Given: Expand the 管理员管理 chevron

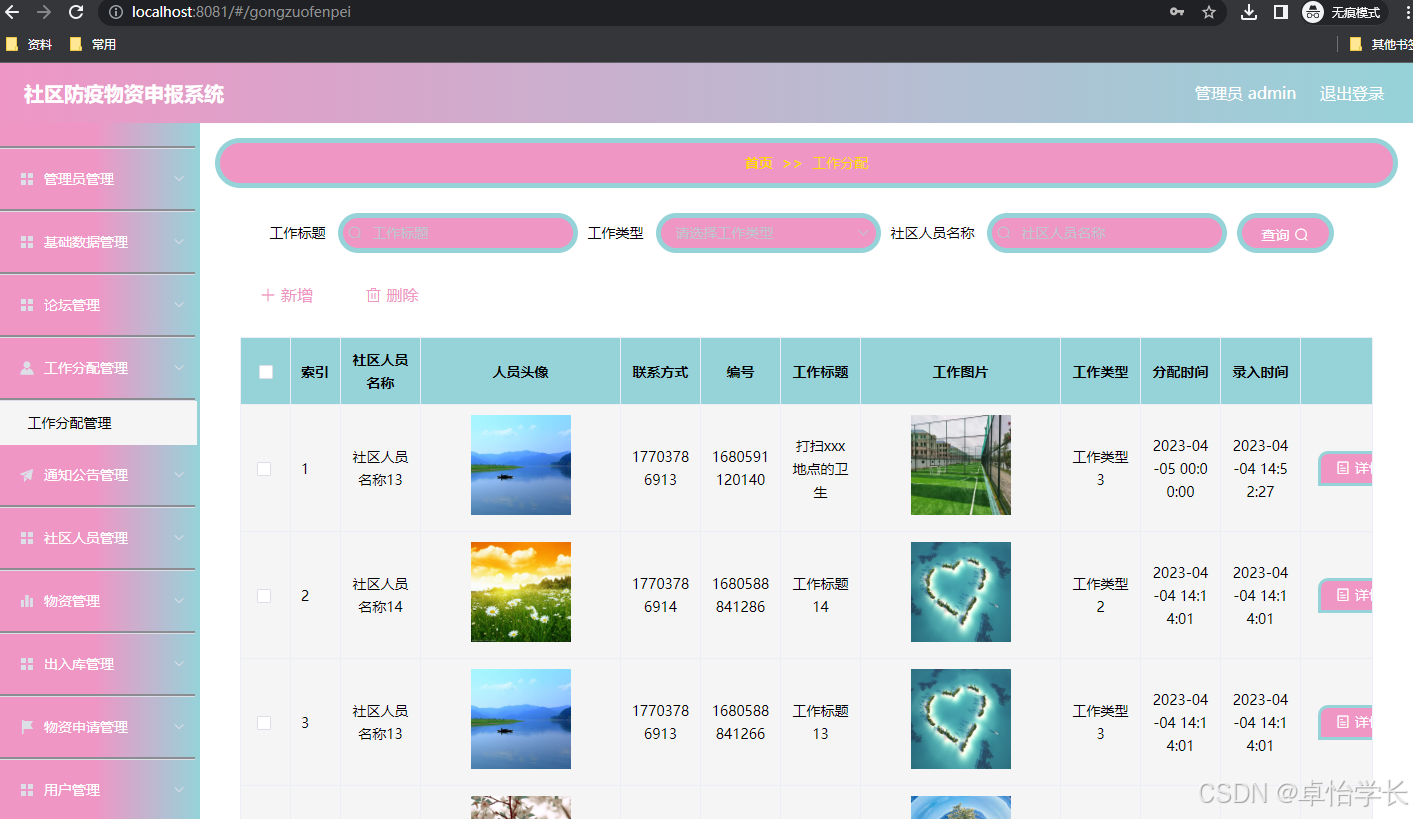Looking at the screenshot, I should [179, 179].
